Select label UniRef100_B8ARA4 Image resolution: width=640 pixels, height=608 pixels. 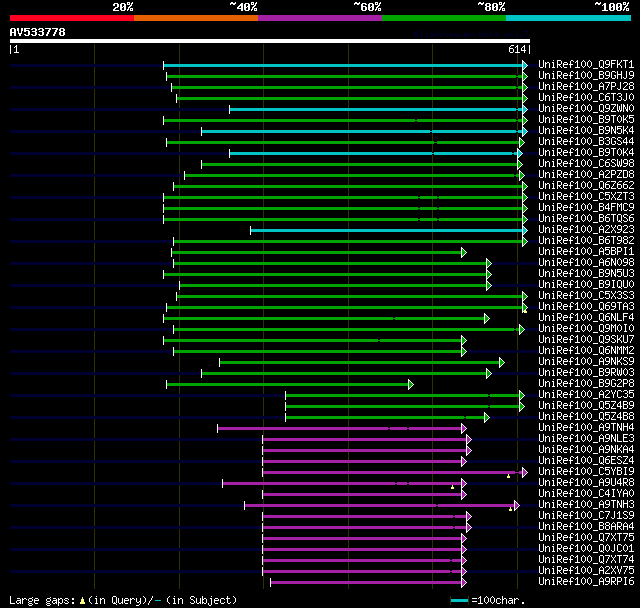coord(586,527)
